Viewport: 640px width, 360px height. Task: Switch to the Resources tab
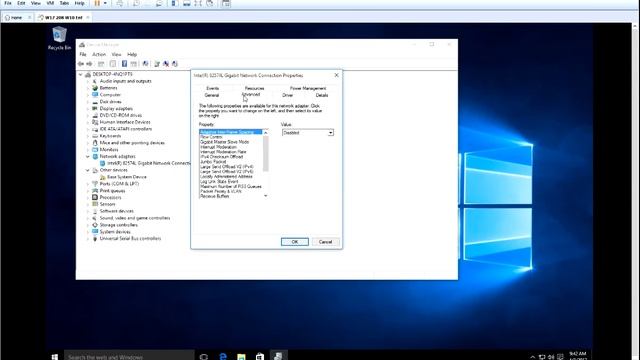254,88
